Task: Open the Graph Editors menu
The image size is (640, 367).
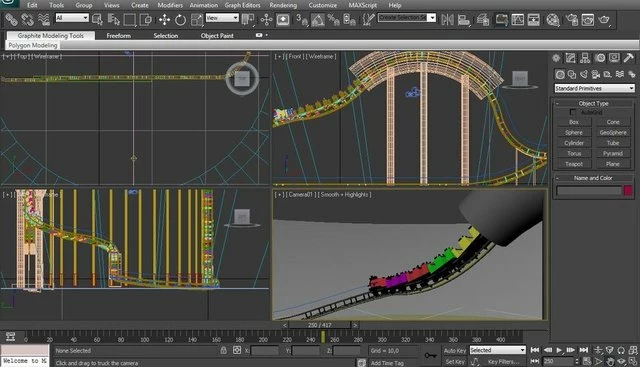Action: [x=242, y=5]
